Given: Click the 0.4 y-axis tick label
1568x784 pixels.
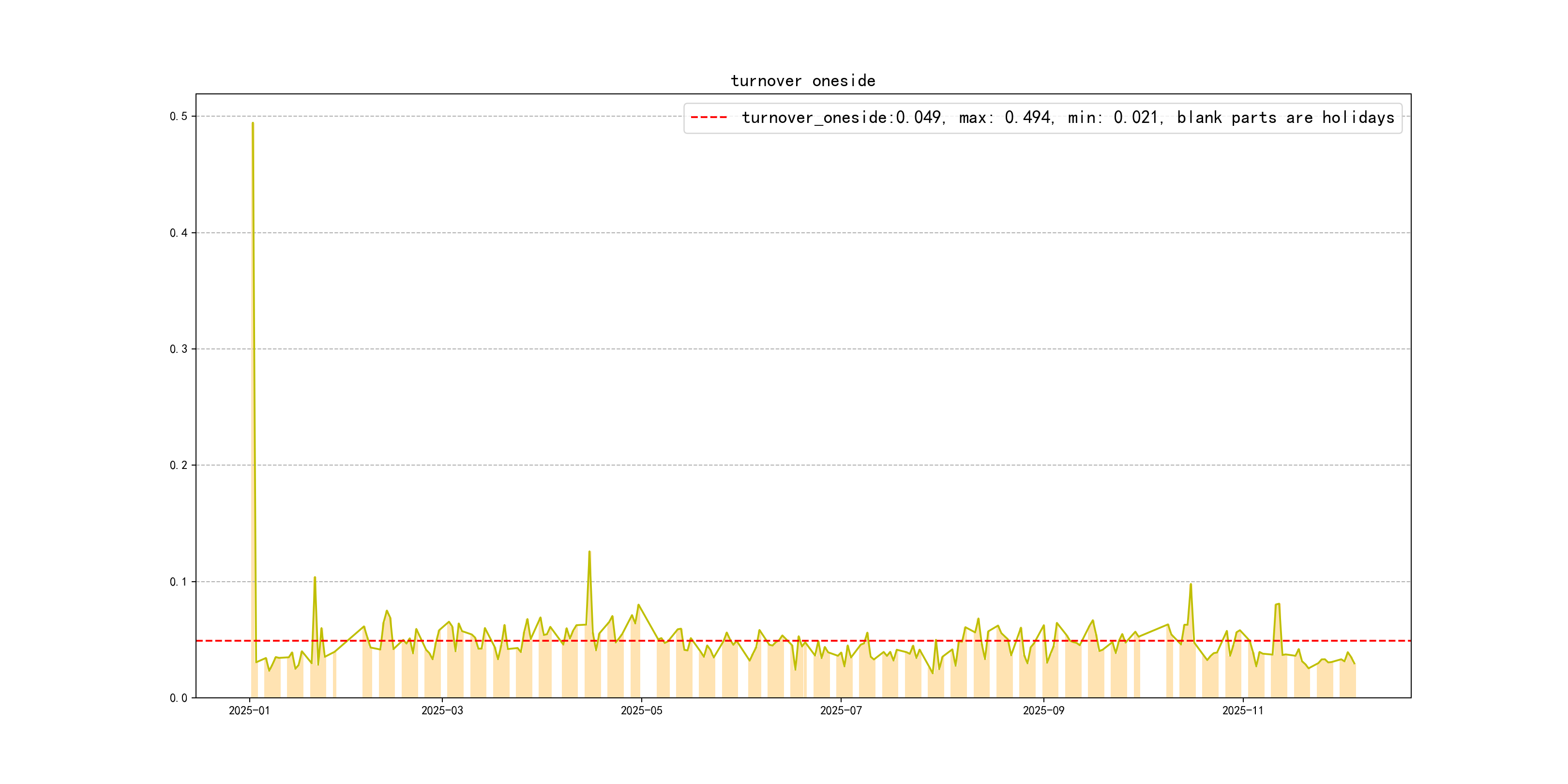Looking at the screenshot, I should (x=179, y=232).
